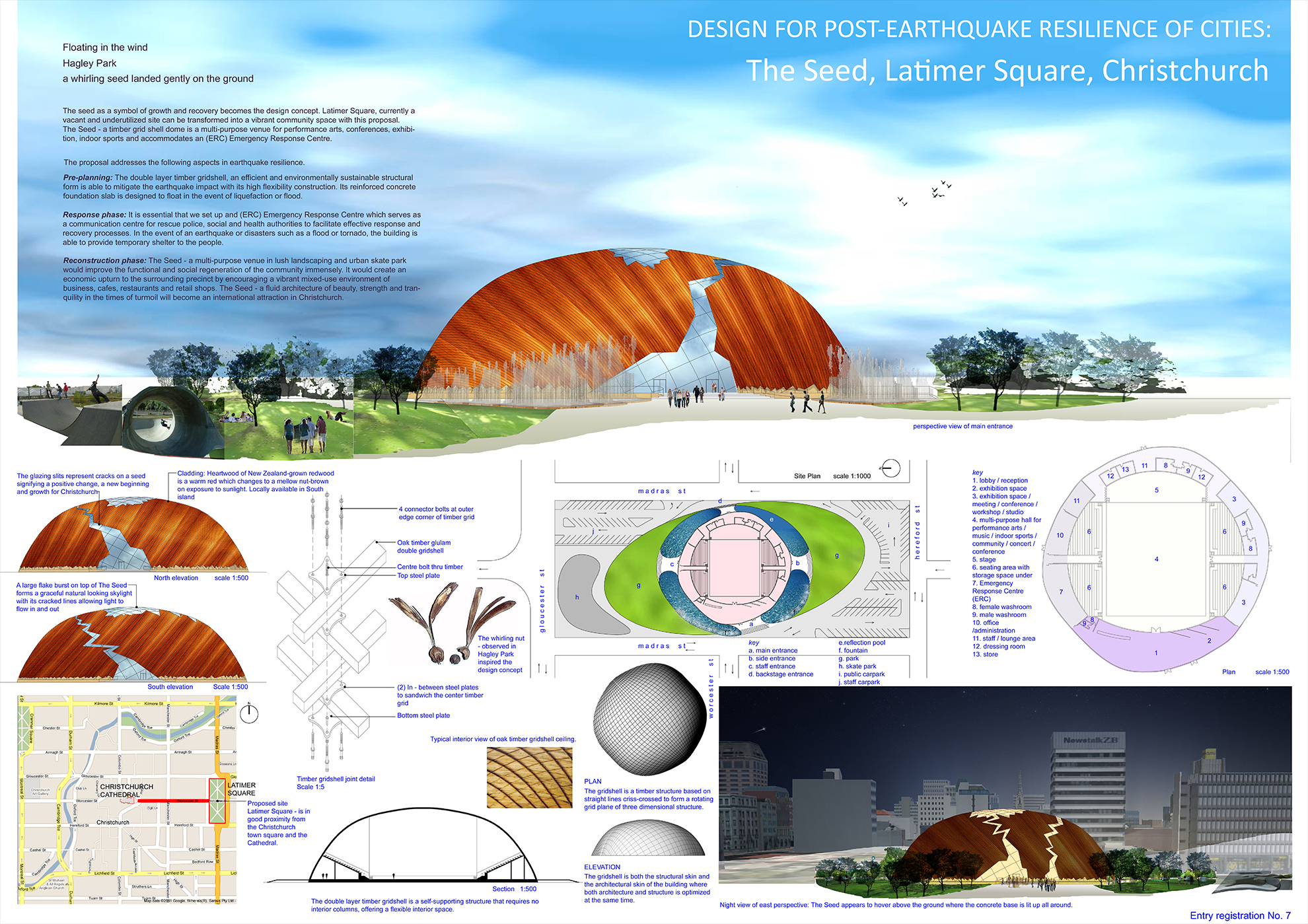Click key entry '9. male washroom'

click(999, 615)
